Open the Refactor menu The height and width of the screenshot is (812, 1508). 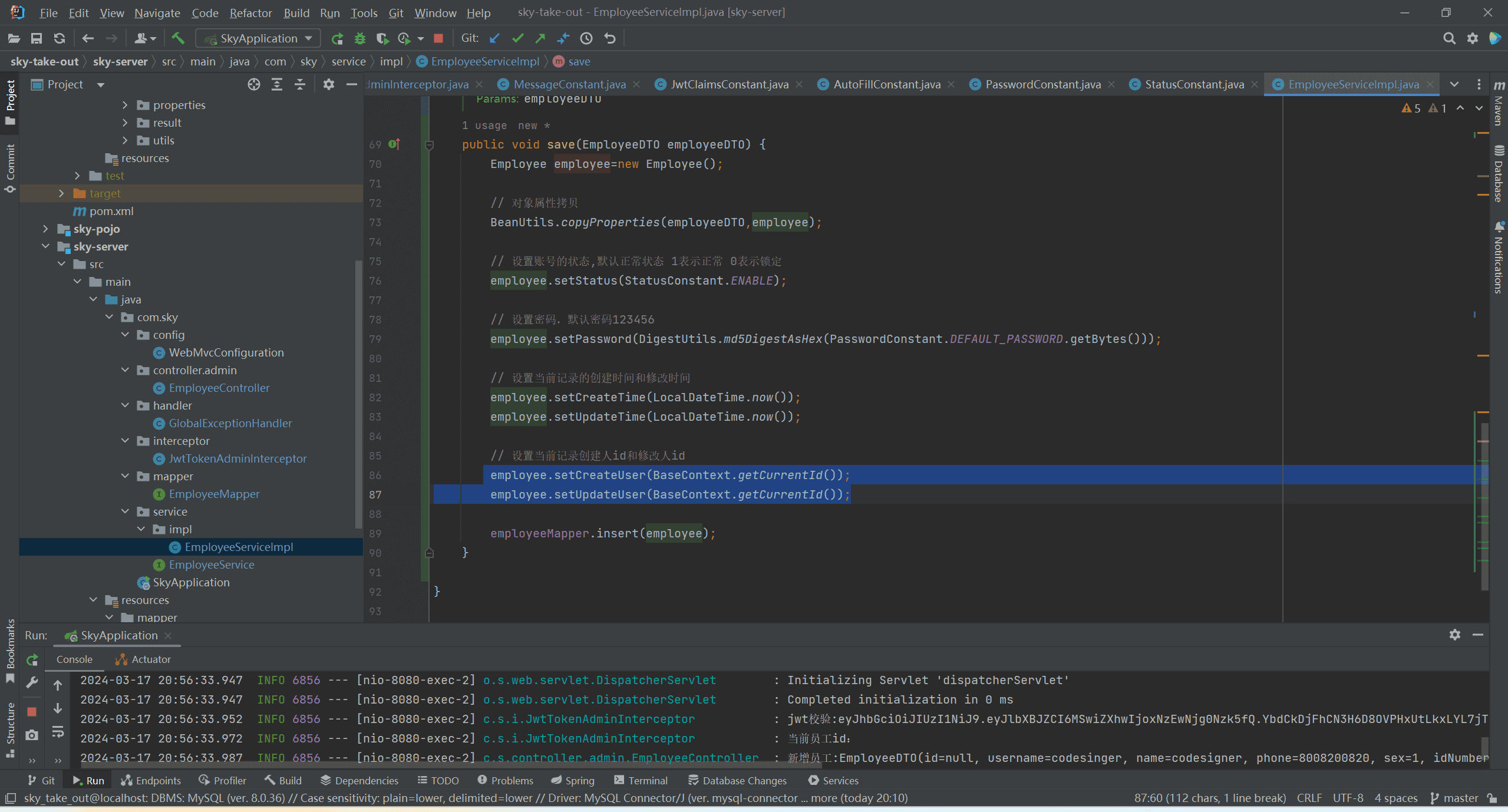pos(250,13)
